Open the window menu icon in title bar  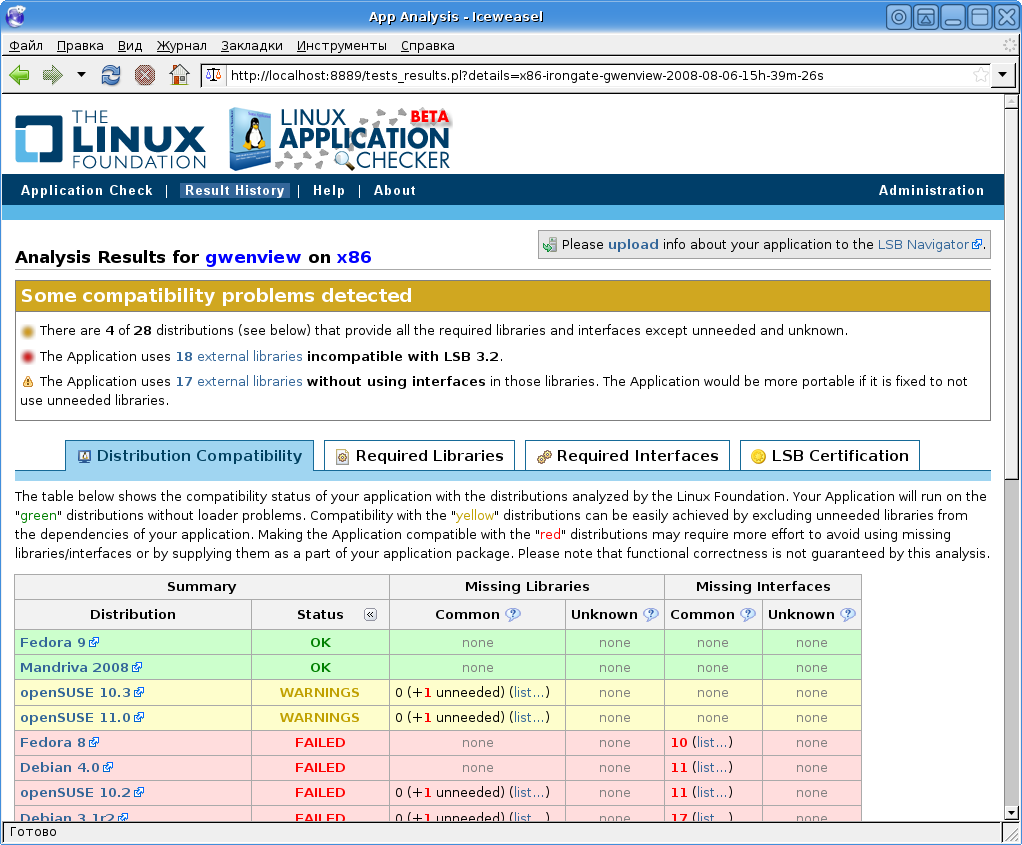click(x=15, y=16)
